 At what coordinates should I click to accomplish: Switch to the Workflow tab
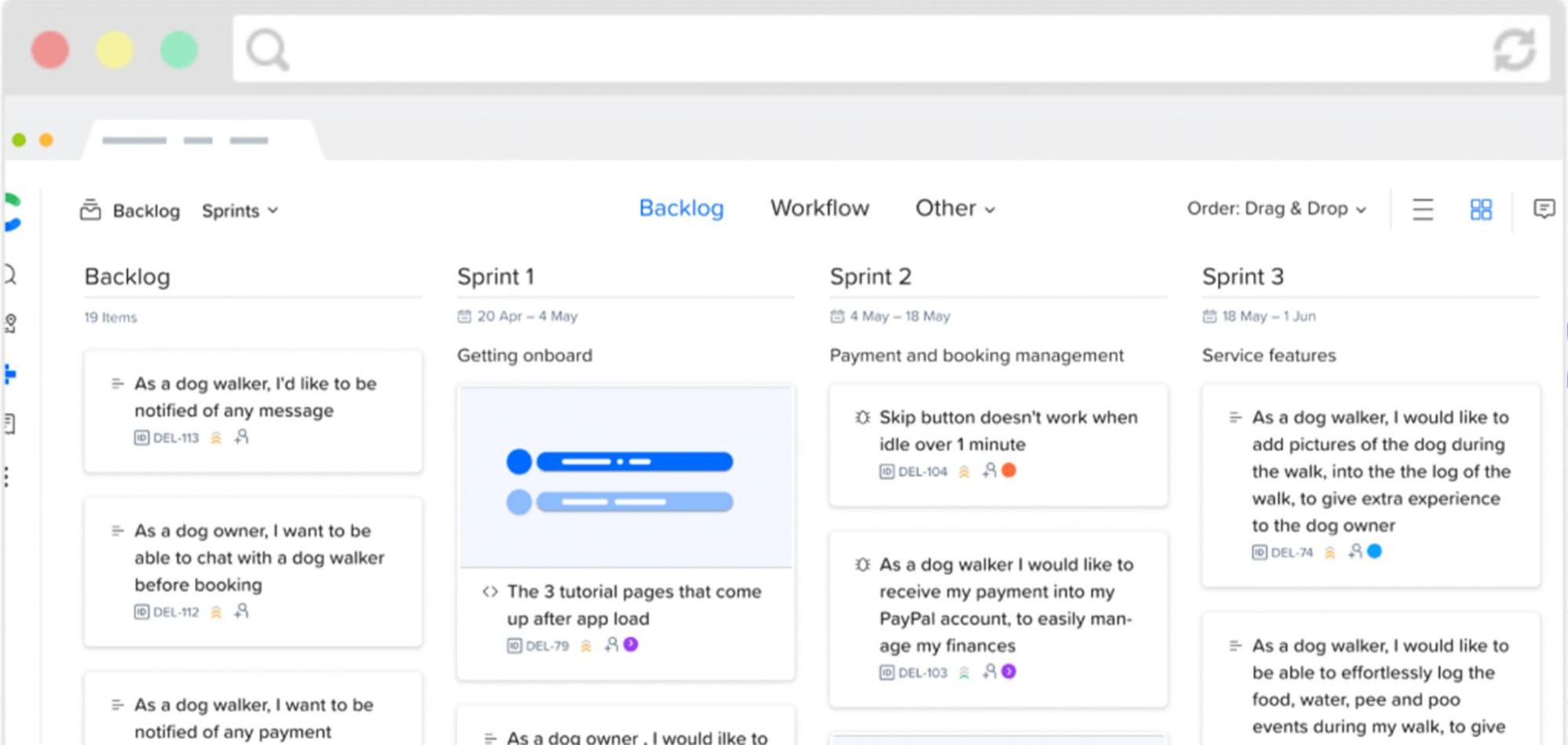tap(819, 208)
